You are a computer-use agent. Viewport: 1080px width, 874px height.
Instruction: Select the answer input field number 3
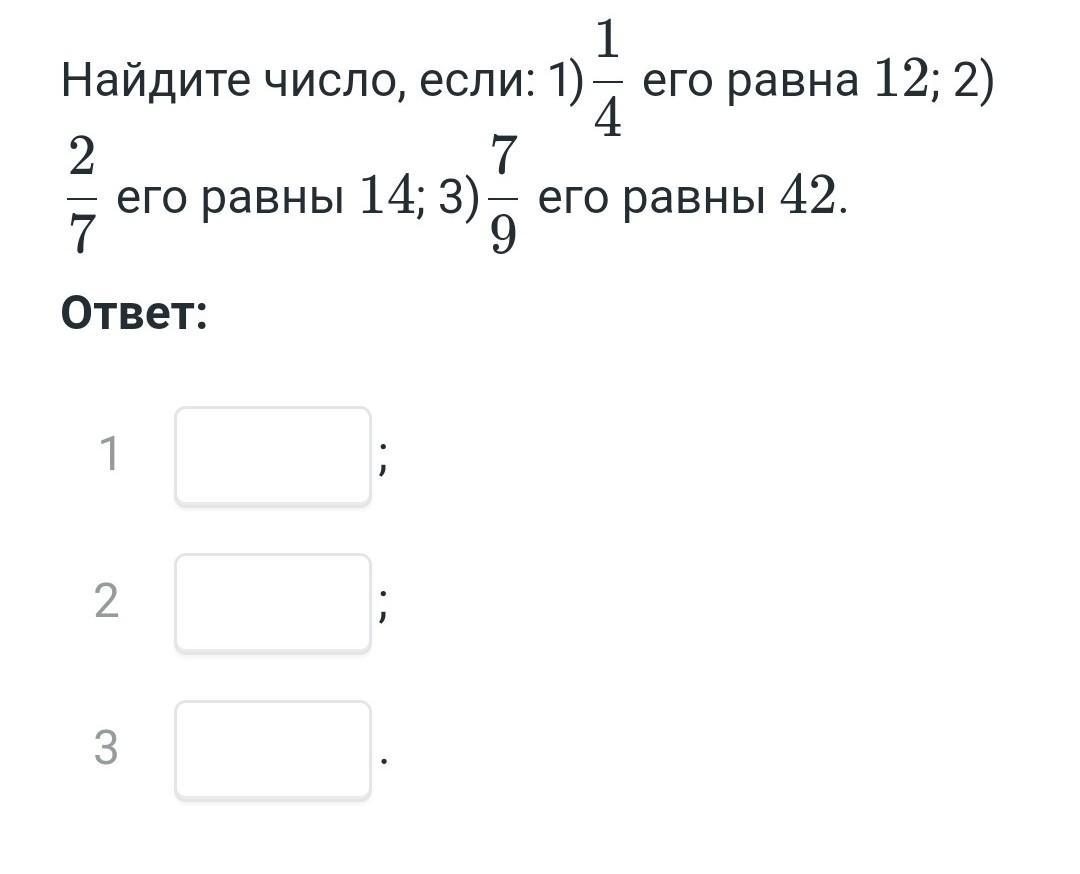click(x=273, y=749)
